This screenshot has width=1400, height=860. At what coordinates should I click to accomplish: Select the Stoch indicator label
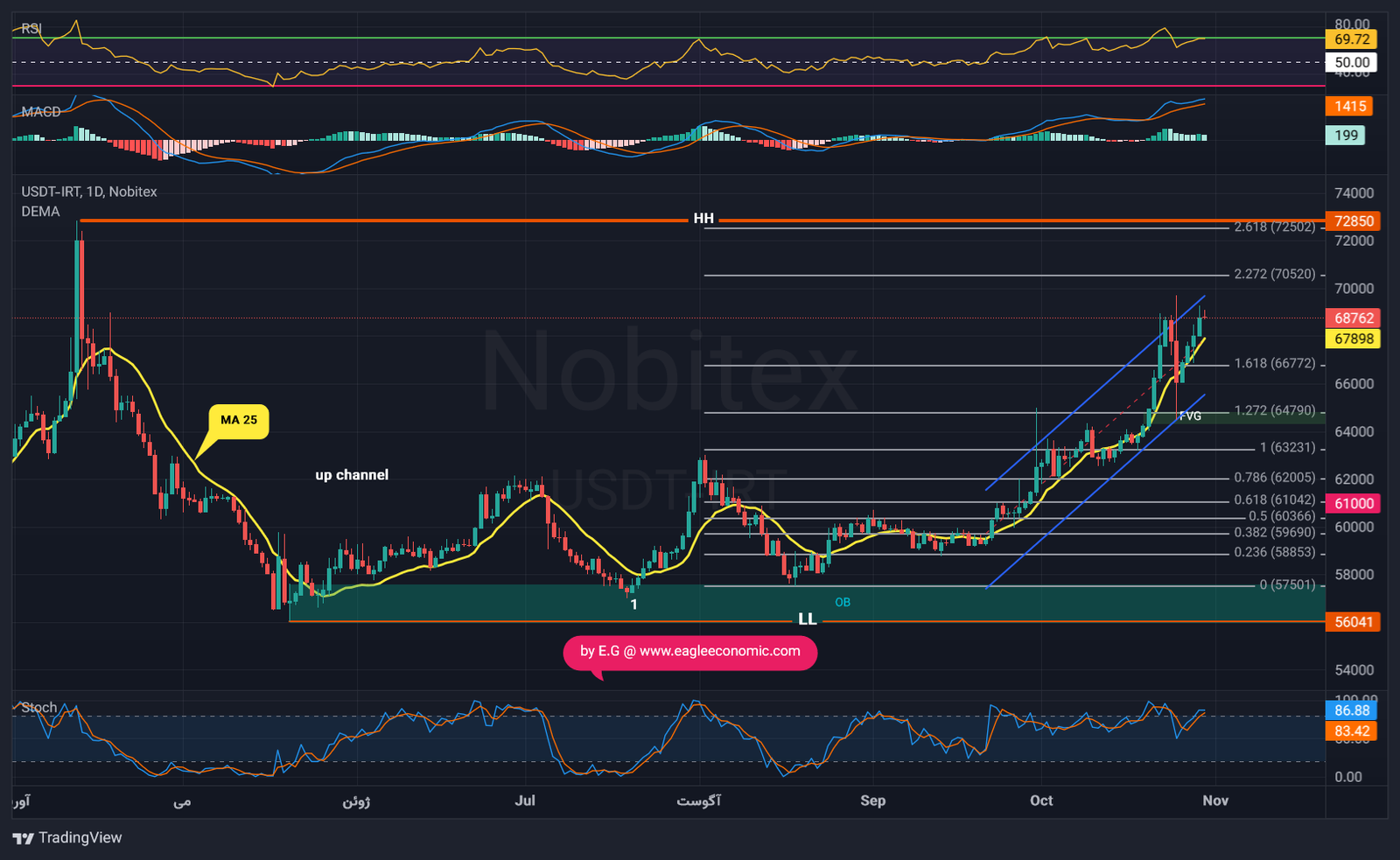(x=38, y=708)
